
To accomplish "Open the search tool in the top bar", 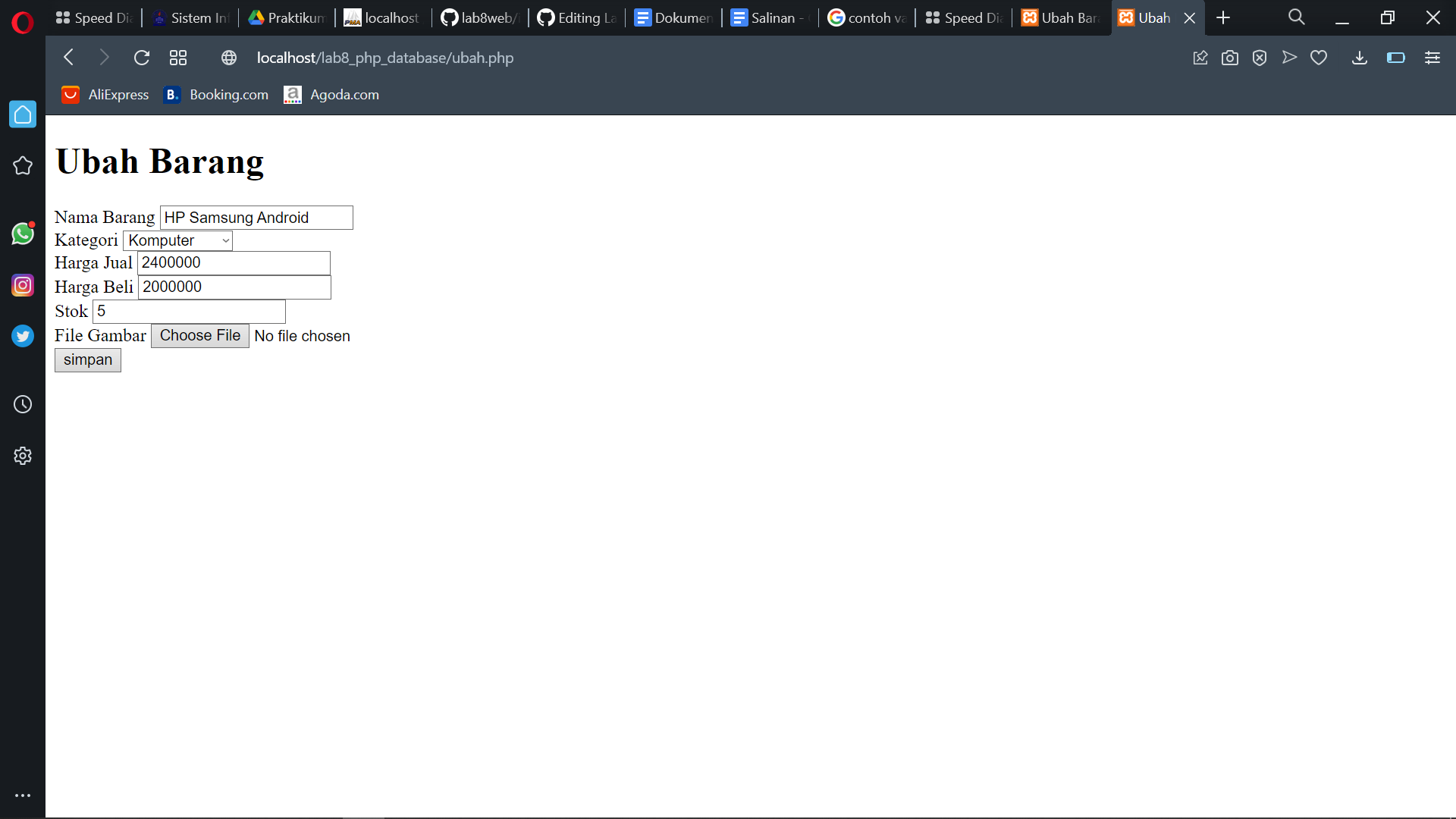I will 1296,17.
